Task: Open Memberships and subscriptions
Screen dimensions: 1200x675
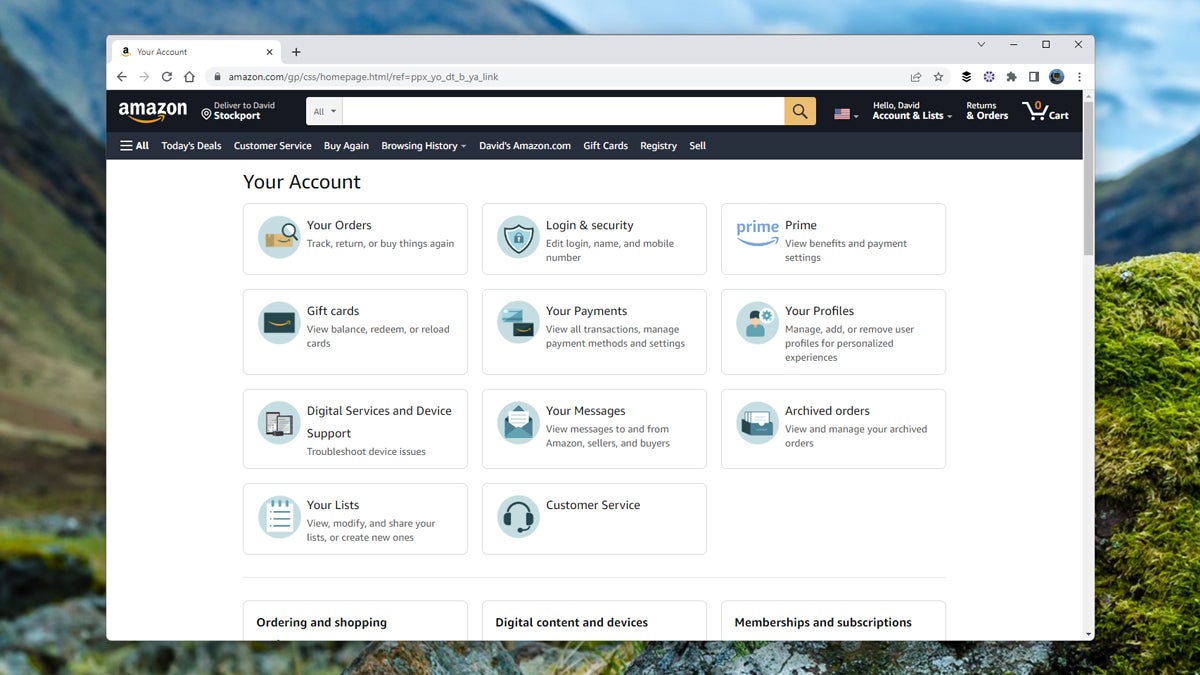Action: [x=823, y=622]
